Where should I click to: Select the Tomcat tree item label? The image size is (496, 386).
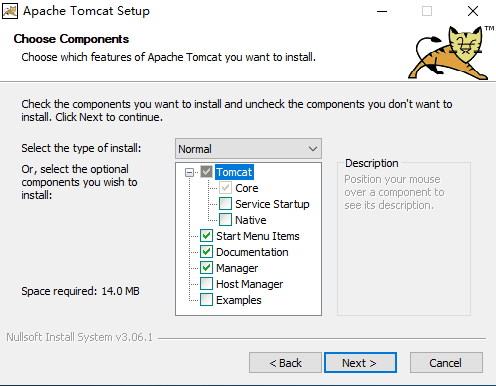click(234, 172)
